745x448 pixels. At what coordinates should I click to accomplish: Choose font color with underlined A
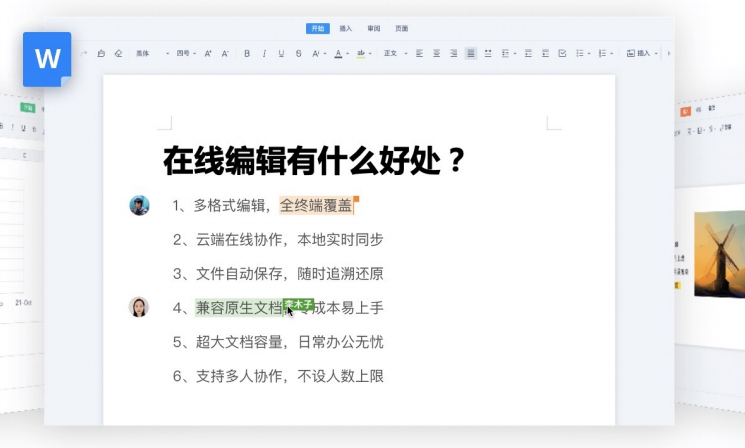(338, 53)
